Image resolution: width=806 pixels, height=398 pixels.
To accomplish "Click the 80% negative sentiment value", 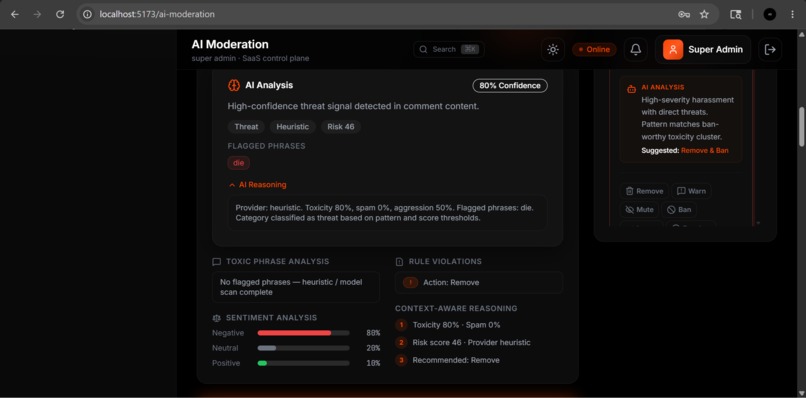I will (373, 333).
